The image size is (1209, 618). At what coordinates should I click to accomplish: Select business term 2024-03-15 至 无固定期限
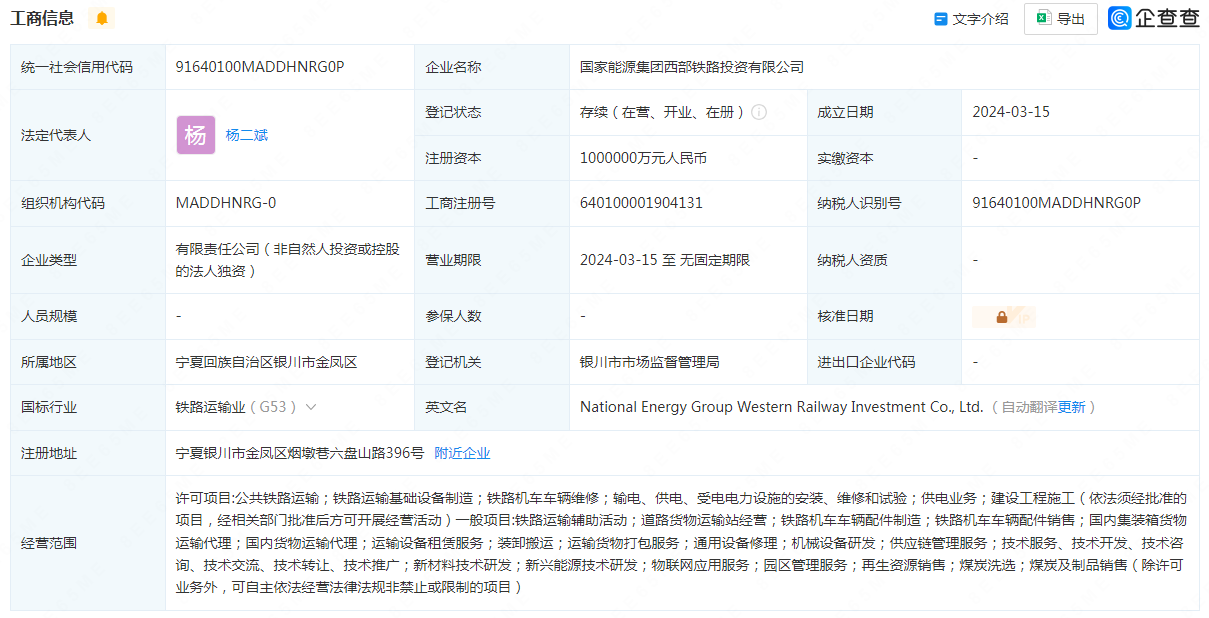coord(665,260)
